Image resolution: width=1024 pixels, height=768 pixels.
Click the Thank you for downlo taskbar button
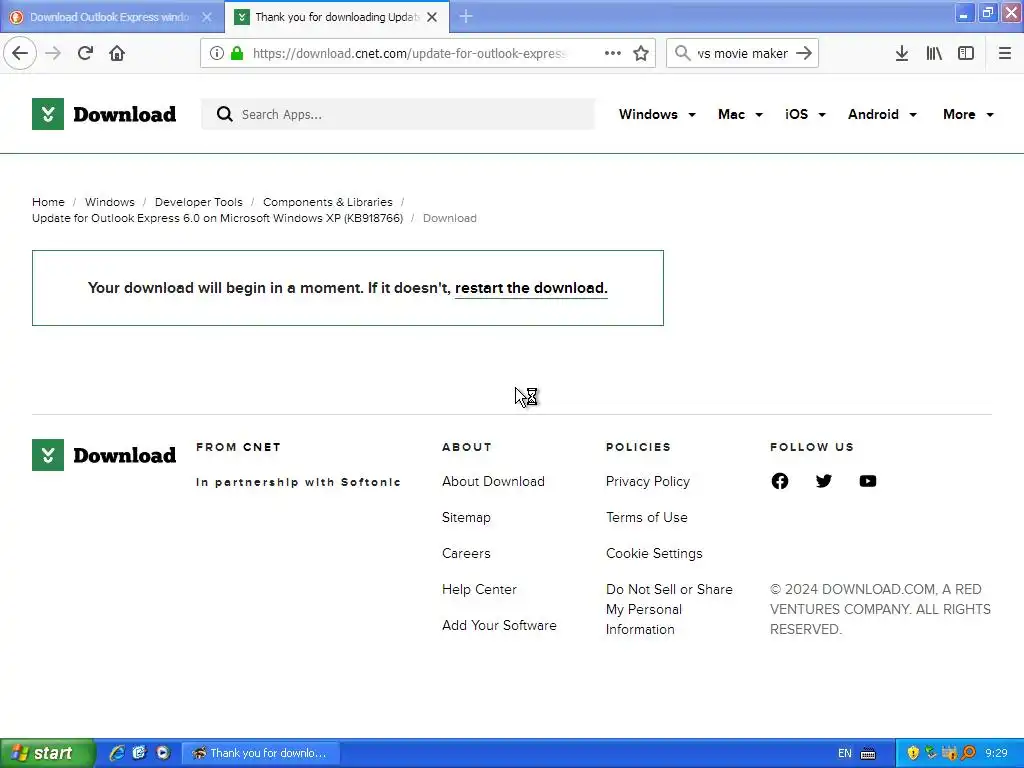260,753
